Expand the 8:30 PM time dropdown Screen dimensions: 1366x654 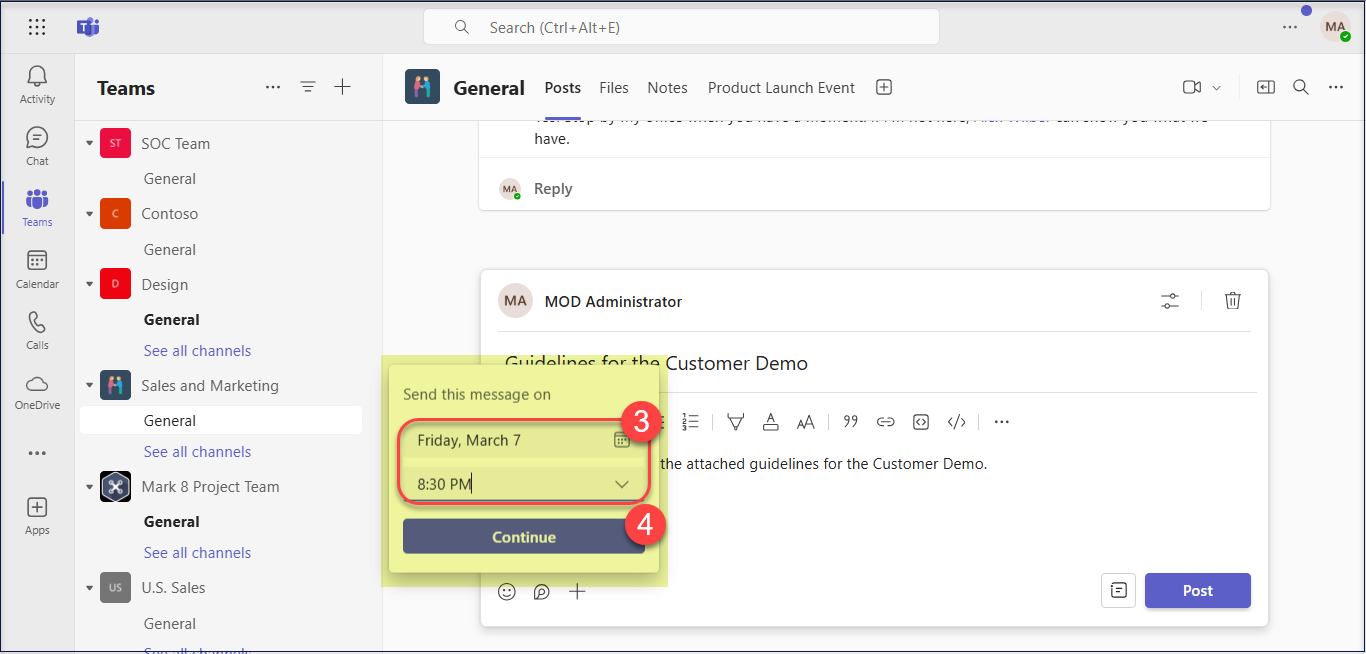click(621, 485)
